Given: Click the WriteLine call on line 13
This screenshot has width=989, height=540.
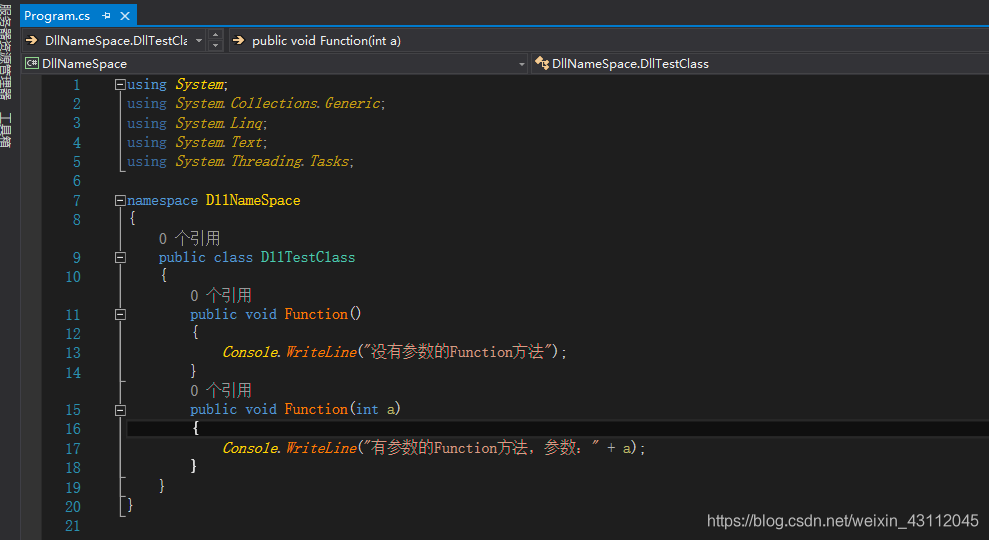Looking at the screenshot, I should tap(321, 352).
